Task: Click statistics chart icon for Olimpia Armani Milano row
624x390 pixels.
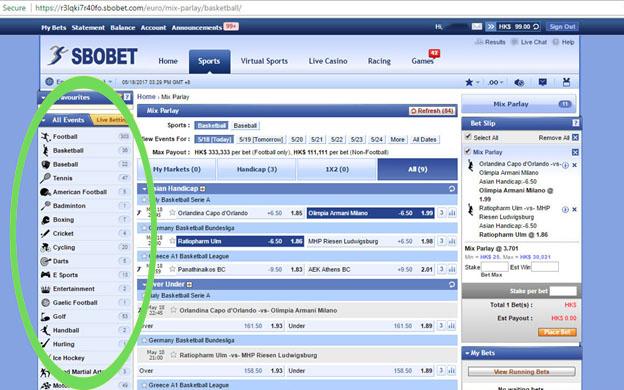Action: (452, 213)
